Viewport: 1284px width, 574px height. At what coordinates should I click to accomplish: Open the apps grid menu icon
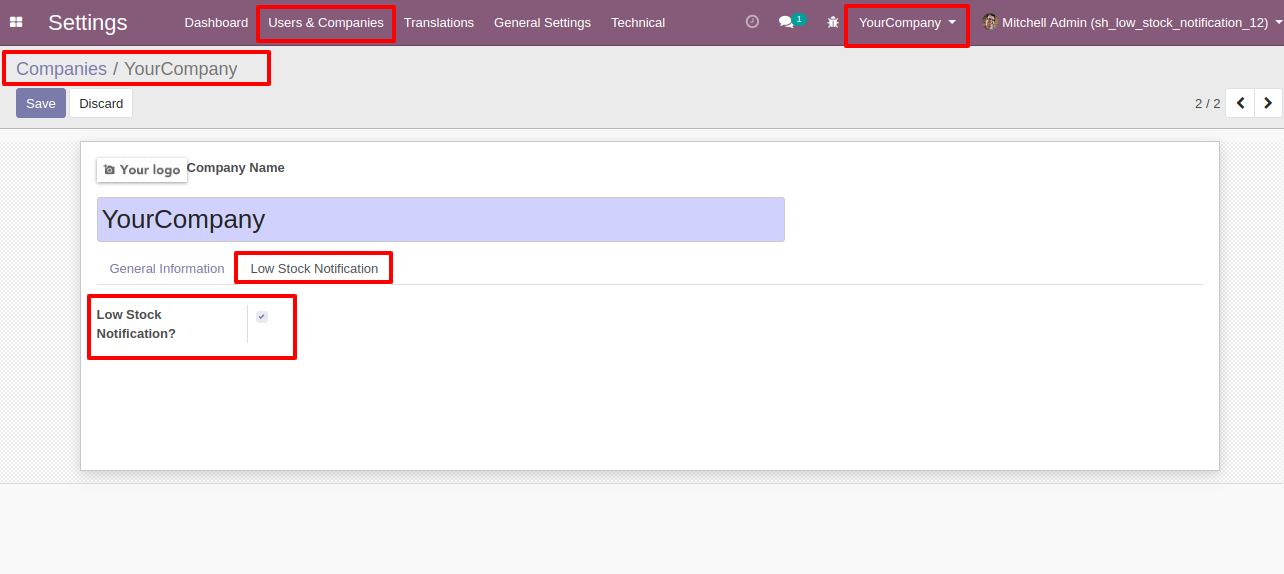click(16, 22)
